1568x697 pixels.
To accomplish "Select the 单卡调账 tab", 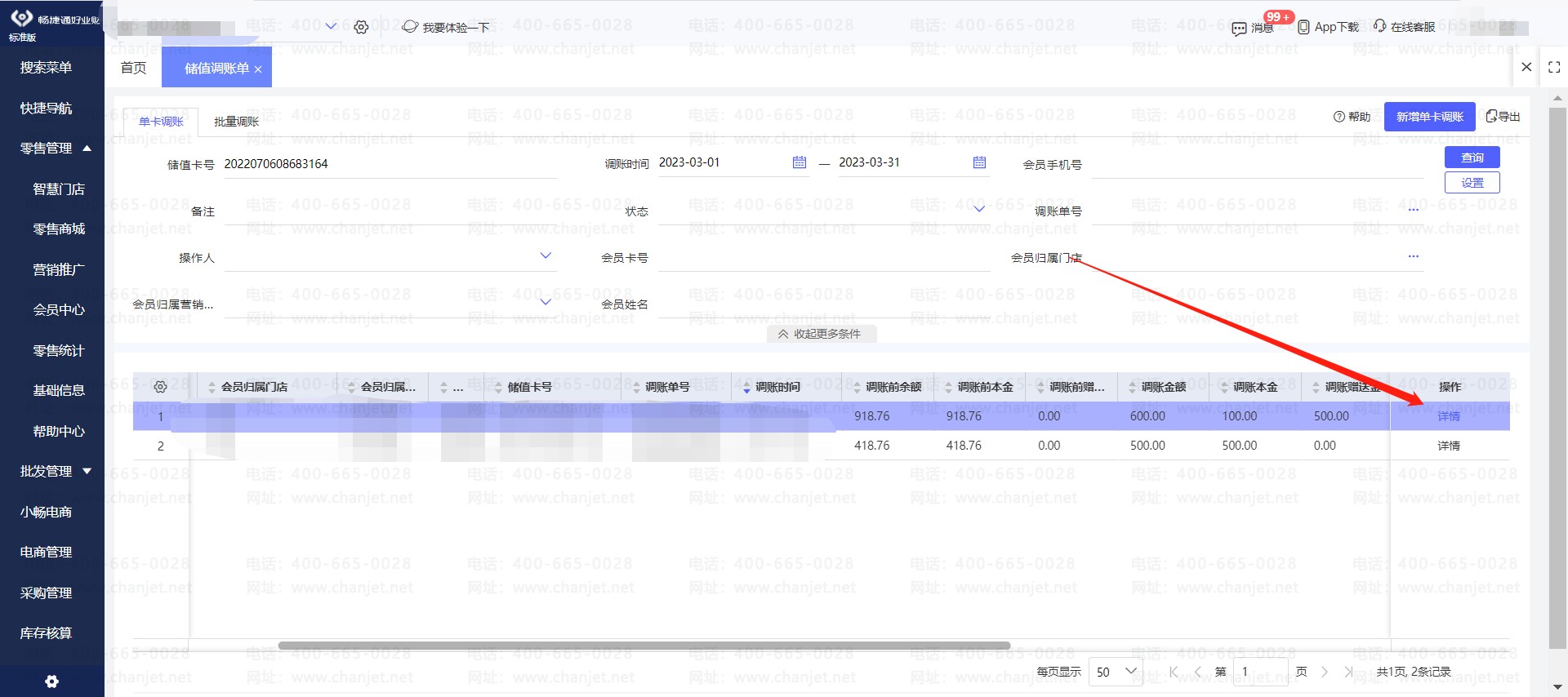I will pos(162,122).
